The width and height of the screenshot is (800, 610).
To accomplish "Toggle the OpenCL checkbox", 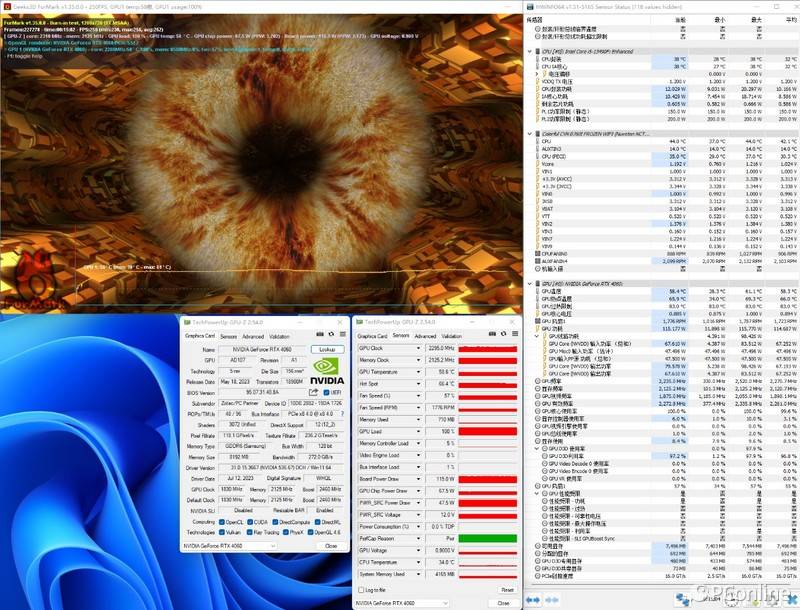I will pyautogui.click(x=222, y=522).
